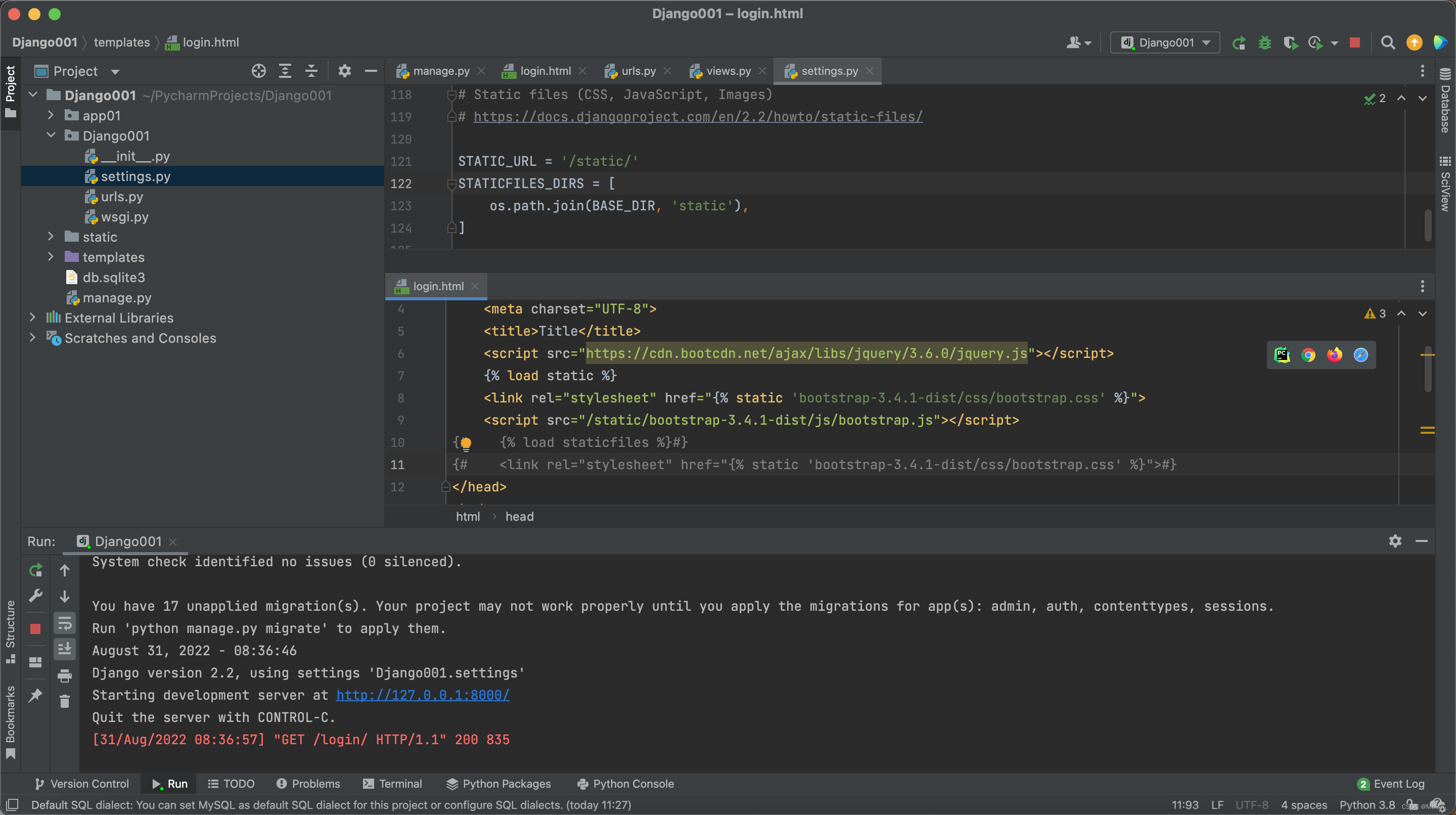Toggle soft-wrap in Run console
Viewport: 1456px width, 815px height.
(x=65, y=623)
